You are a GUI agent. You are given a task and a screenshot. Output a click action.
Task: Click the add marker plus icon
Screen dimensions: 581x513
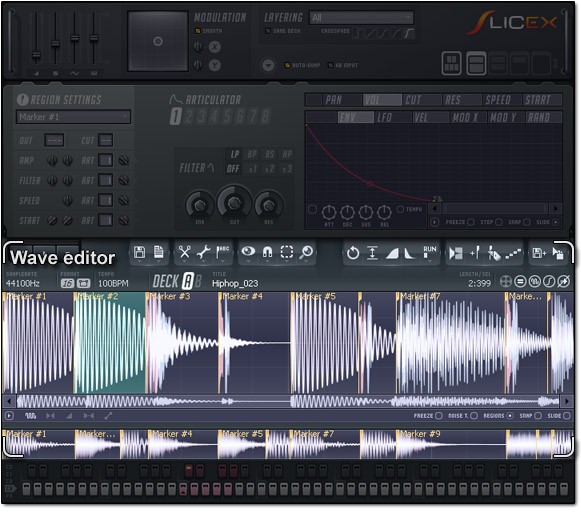(475, 253)
